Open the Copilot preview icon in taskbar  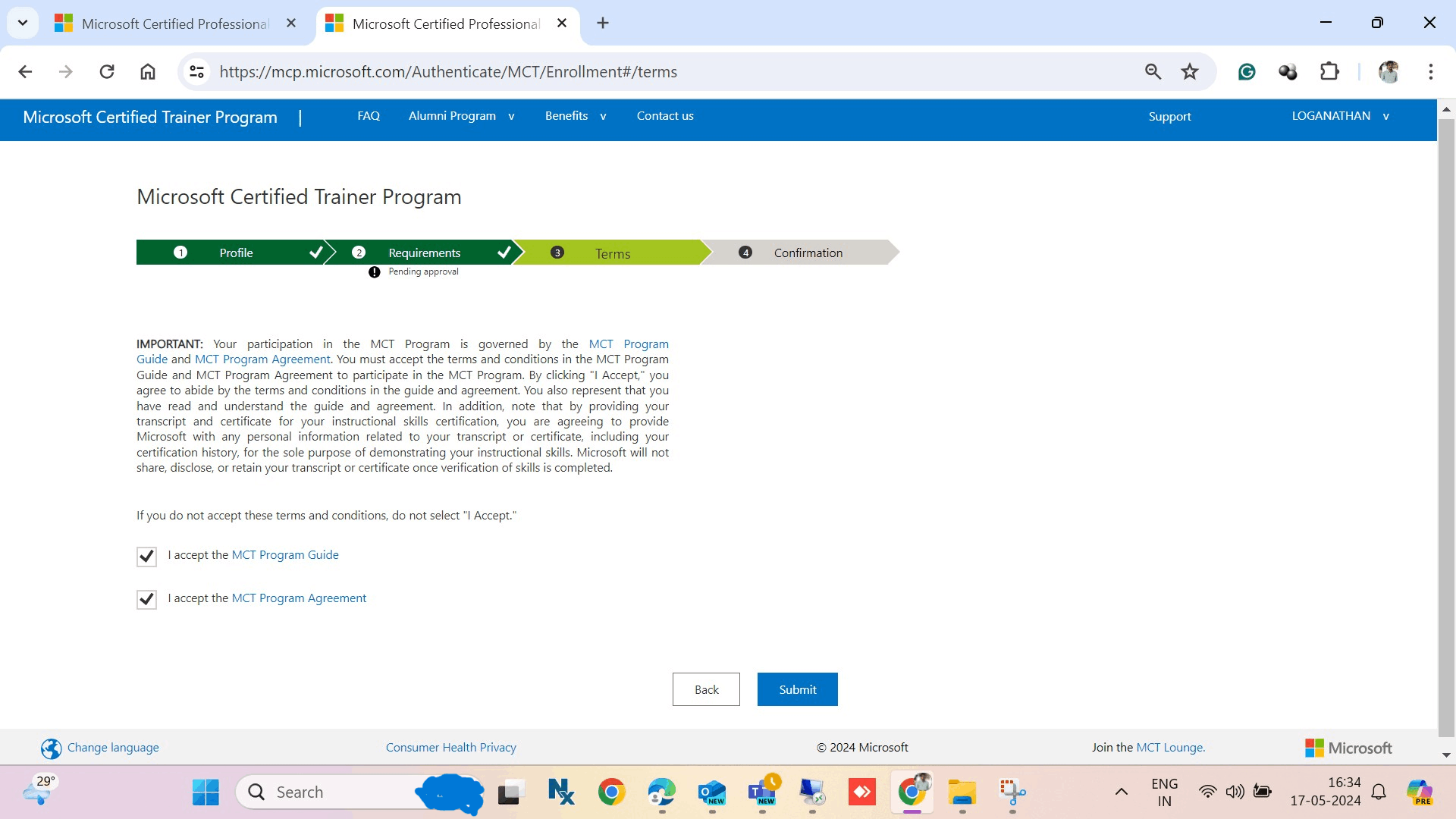click(1420, 792)
